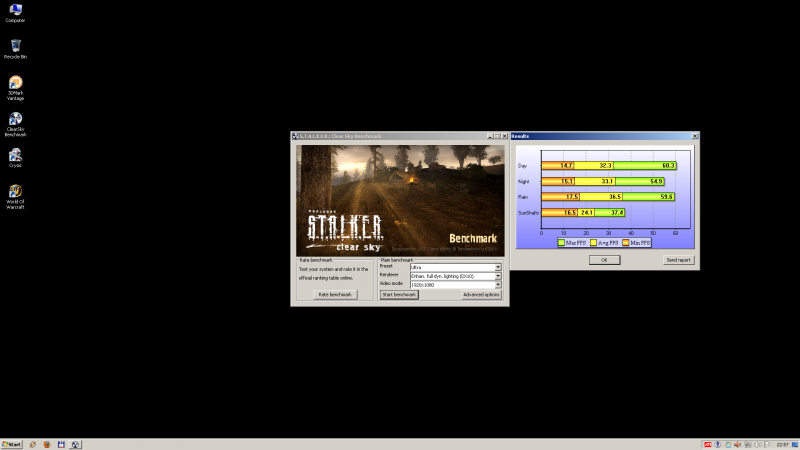This screenshot has width=800, height=450.
Task: Click the SunShafts row 16.5 orange bar
Action: click(560, 212)
